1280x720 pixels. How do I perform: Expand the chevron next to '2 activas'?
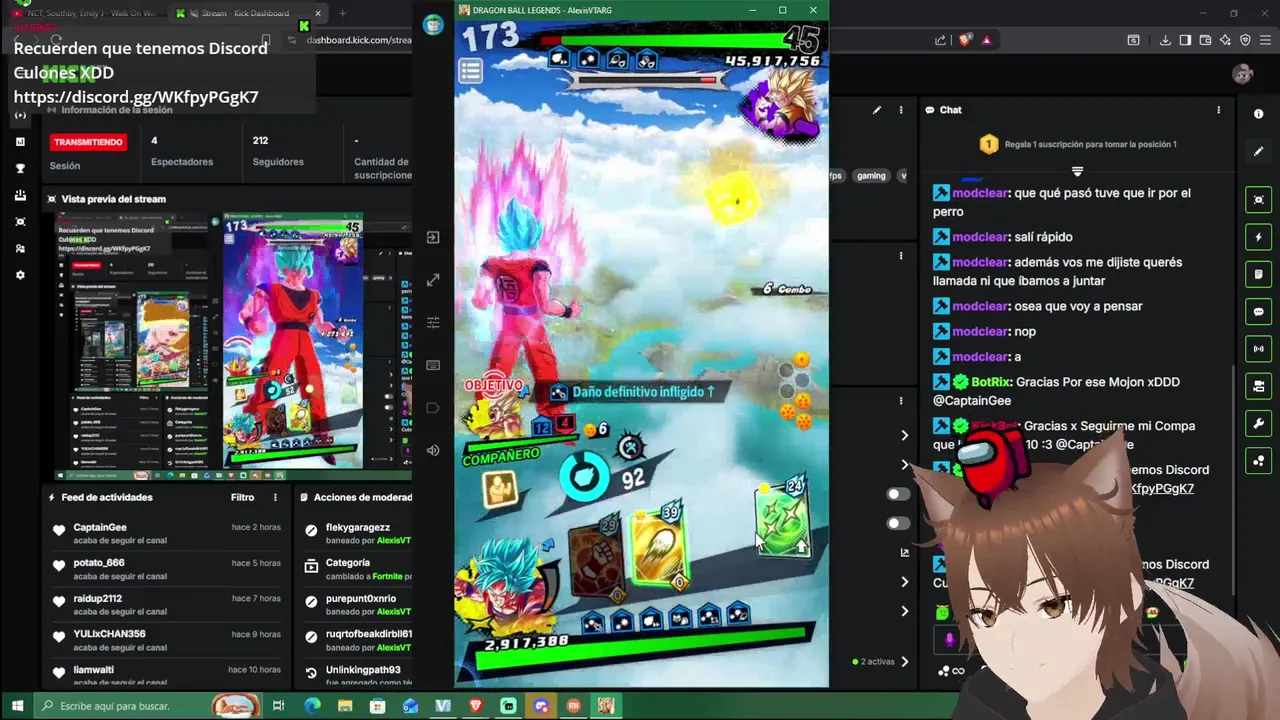point(905,661)
